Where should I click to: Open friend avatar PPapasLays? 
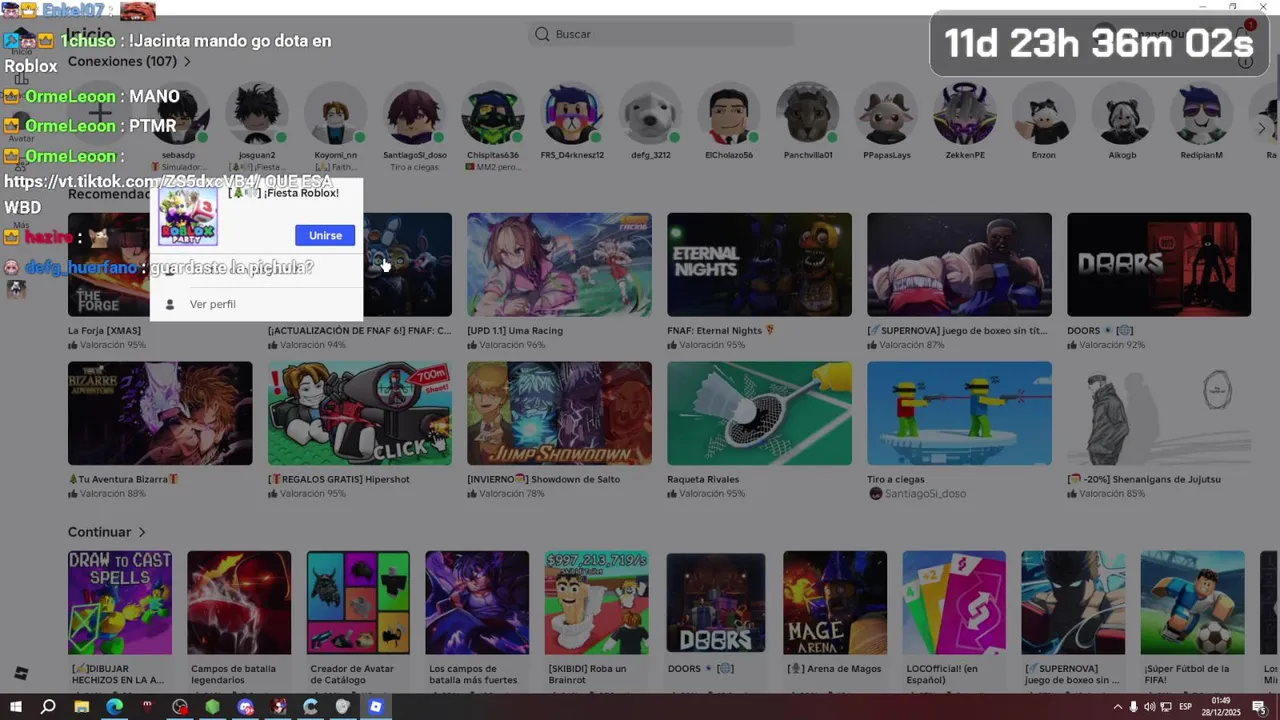coord(886,114)
